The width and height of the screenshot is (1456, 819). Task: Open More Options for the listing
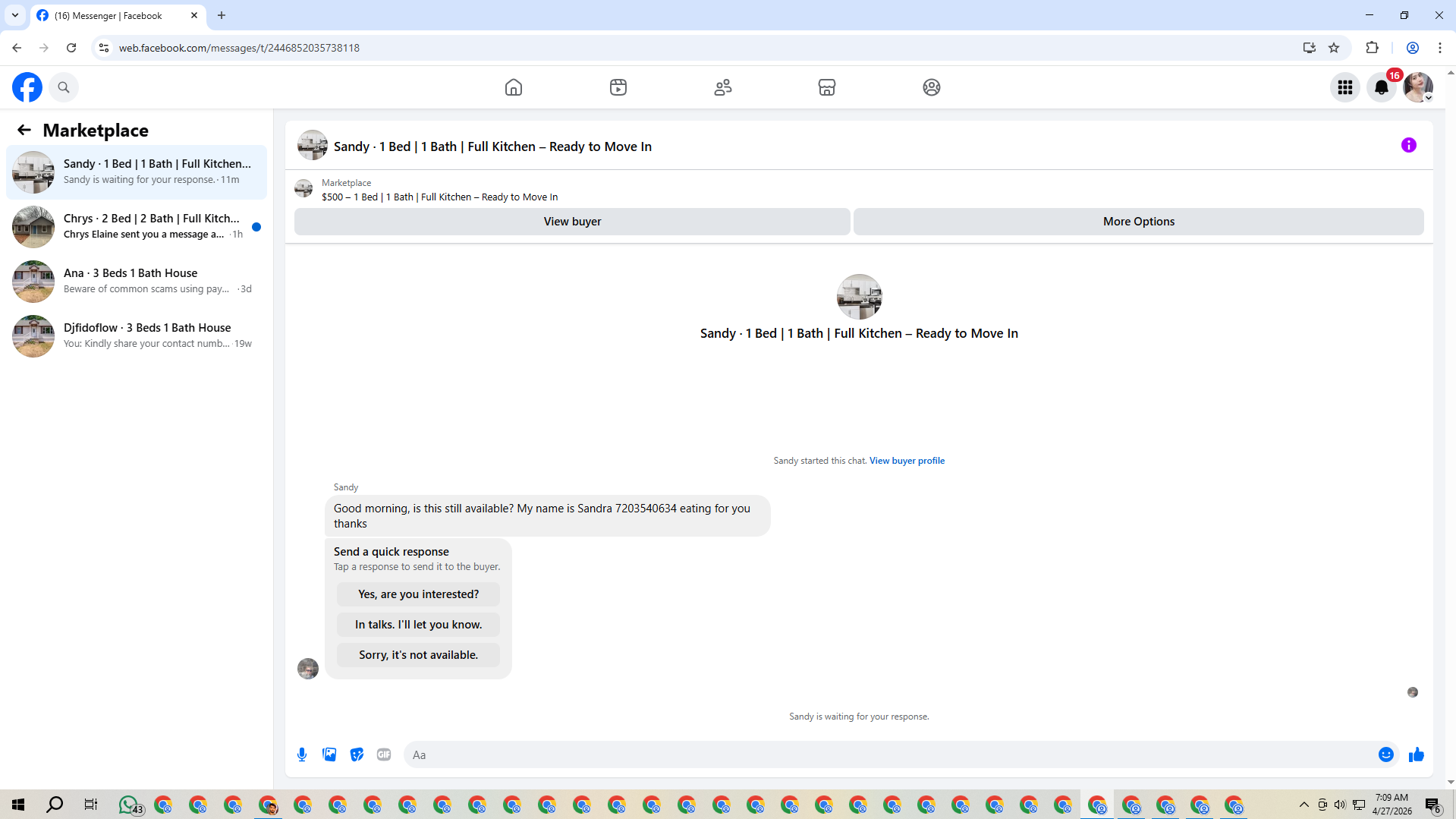point(1139,222)
